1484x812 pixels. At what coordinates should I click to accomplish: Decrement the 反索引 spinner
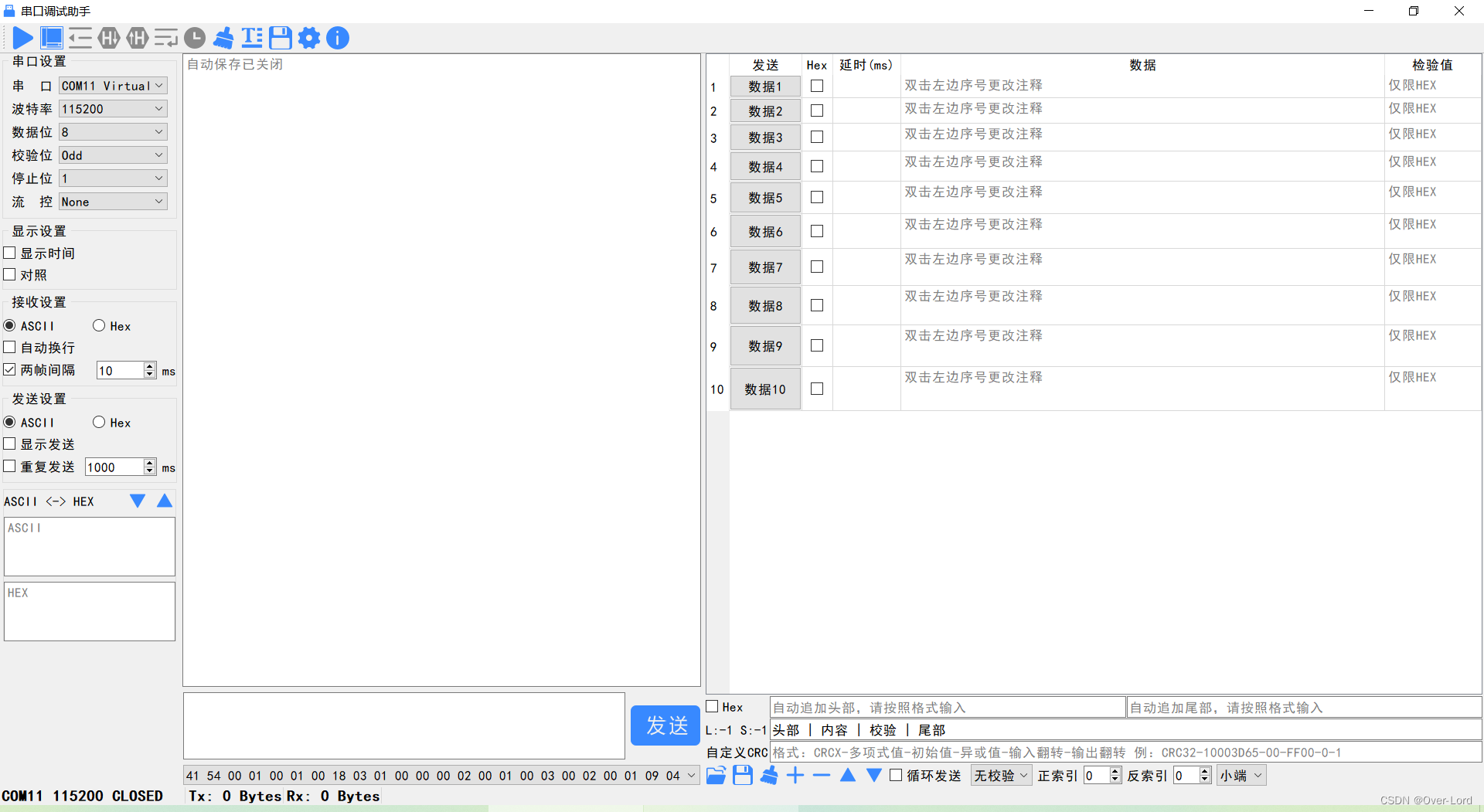[x=1205, y=779]
